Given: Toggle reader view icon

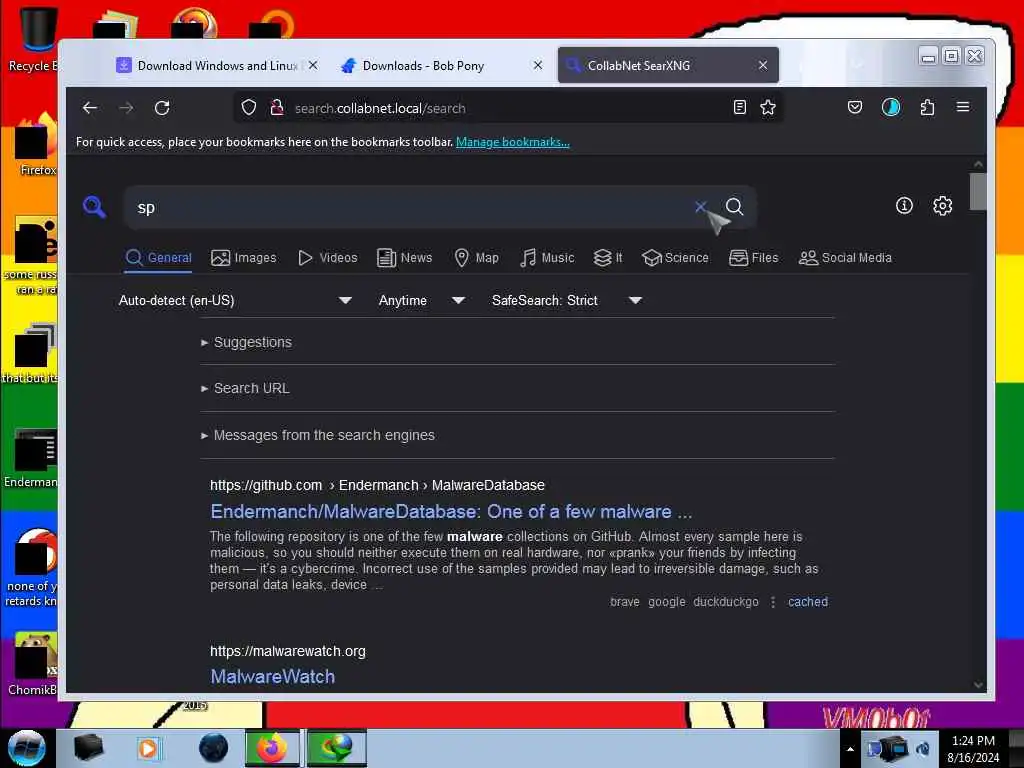Looking at the screenshot, I should coord(739,108).
